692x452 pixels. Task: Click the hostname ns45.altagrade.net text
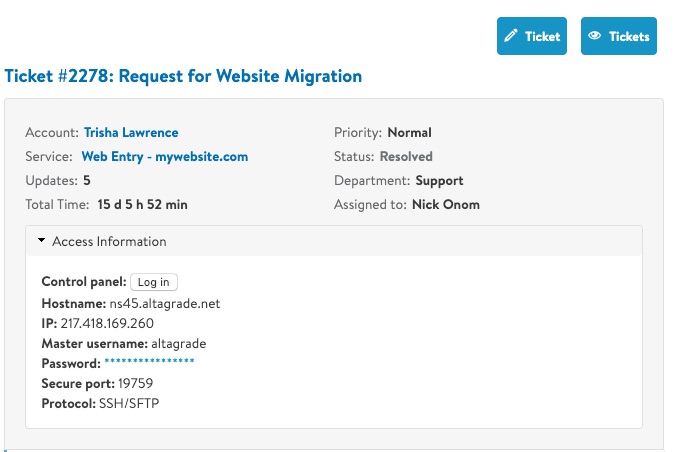click(x=165, y=304)
